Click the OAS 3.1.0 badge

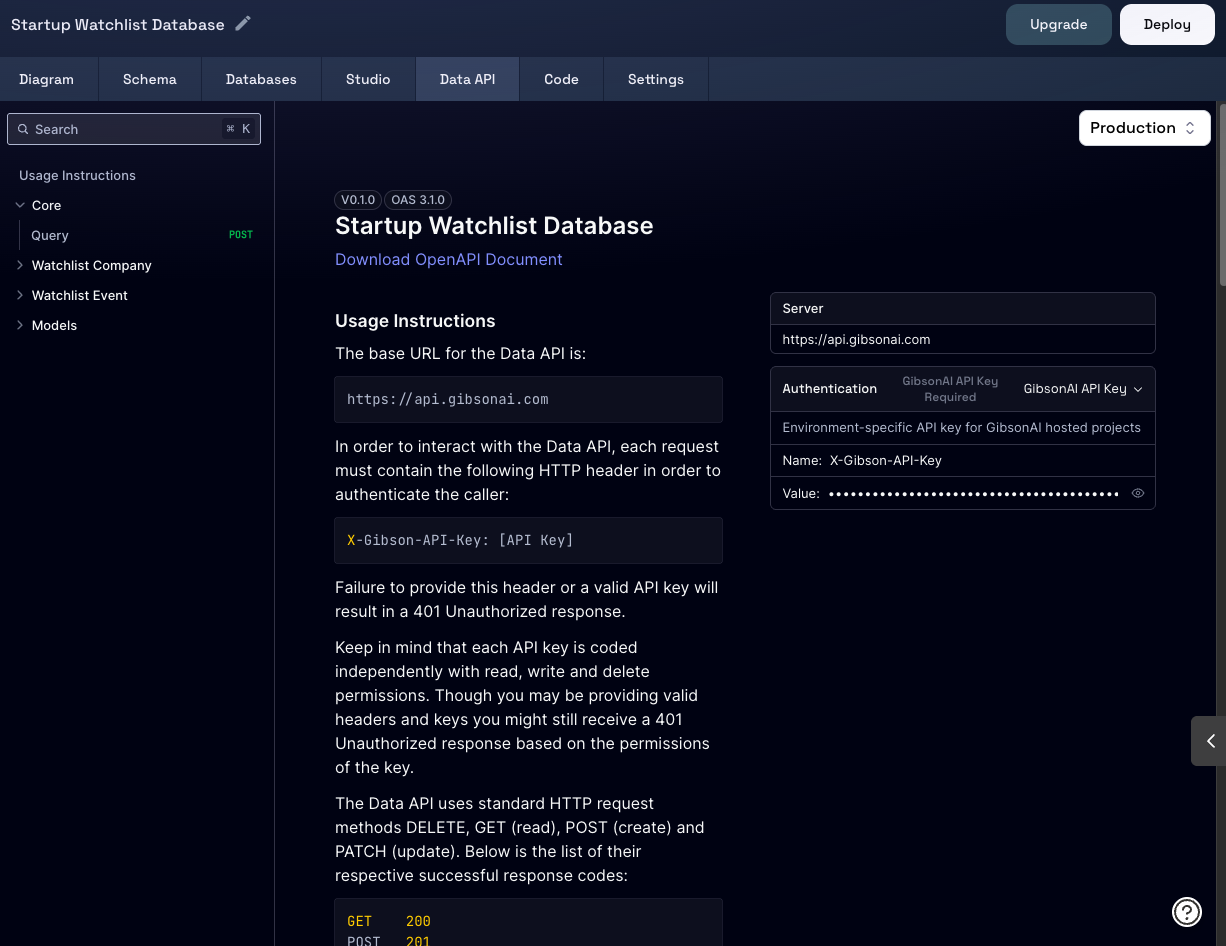(x=418, y=200)
